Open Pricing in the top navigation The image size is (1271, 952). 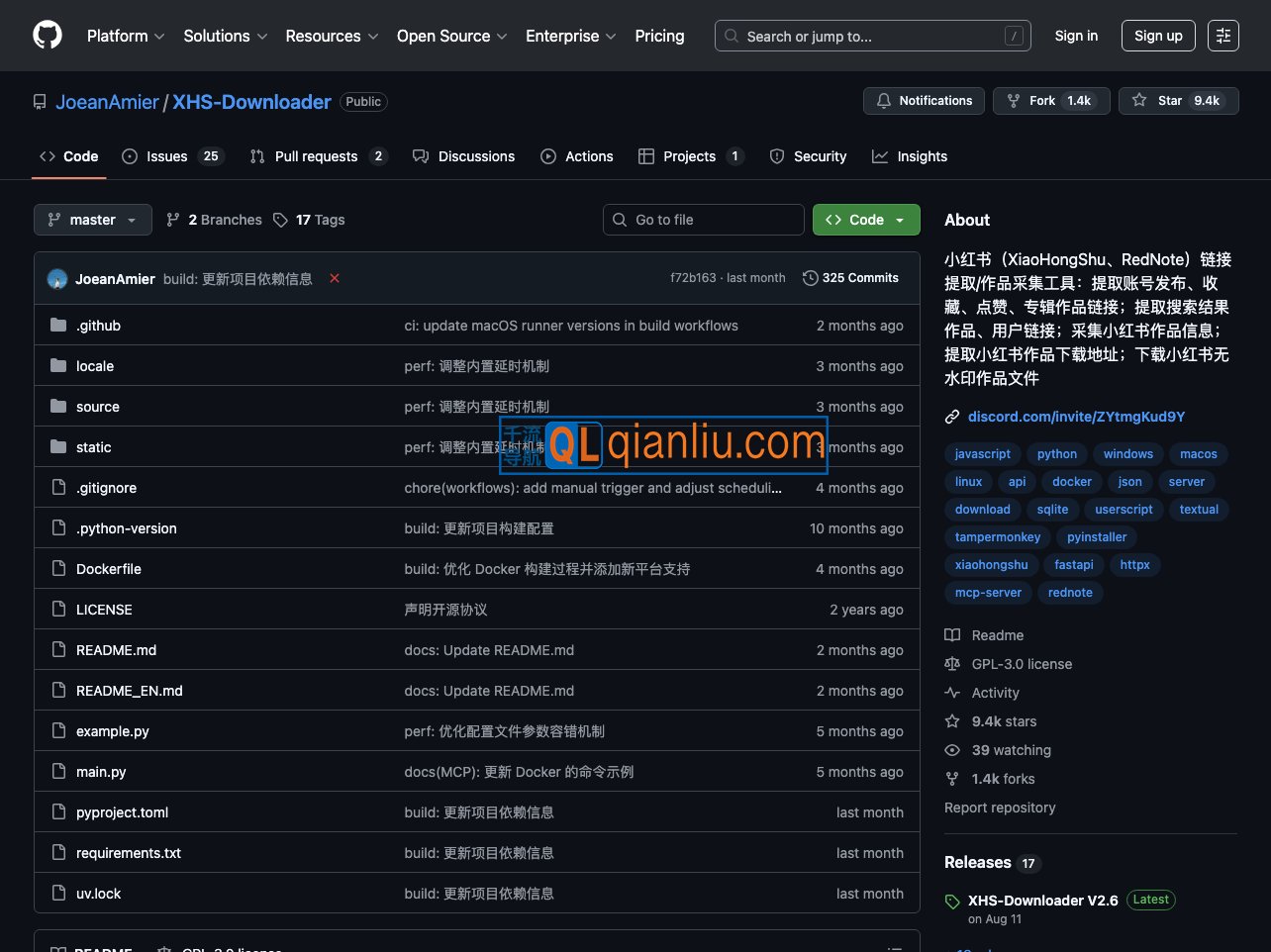pos(659,36)
